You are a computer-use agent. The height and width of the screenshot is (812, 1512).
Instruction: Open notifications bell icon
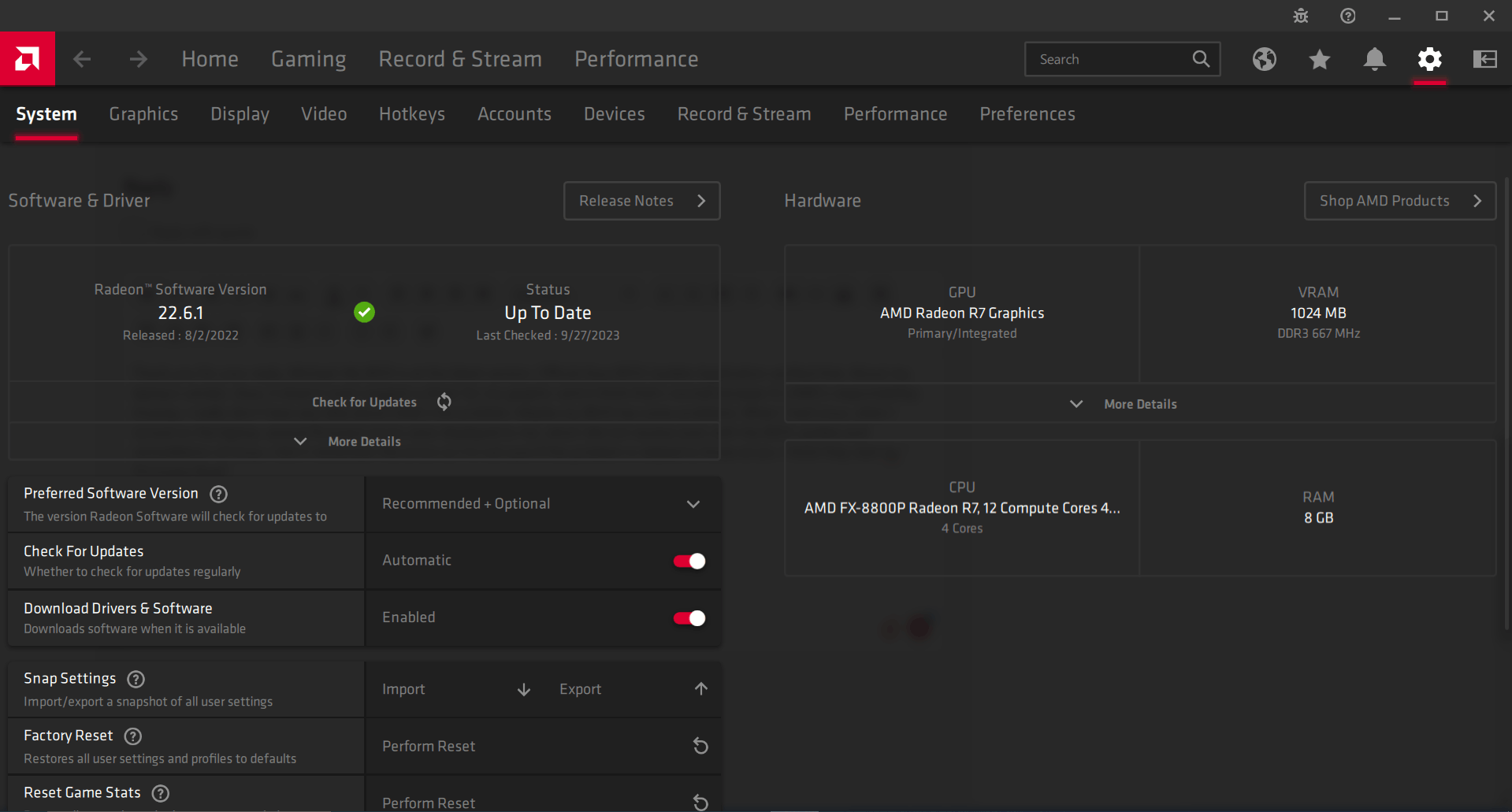click(x=1375, y=59)
